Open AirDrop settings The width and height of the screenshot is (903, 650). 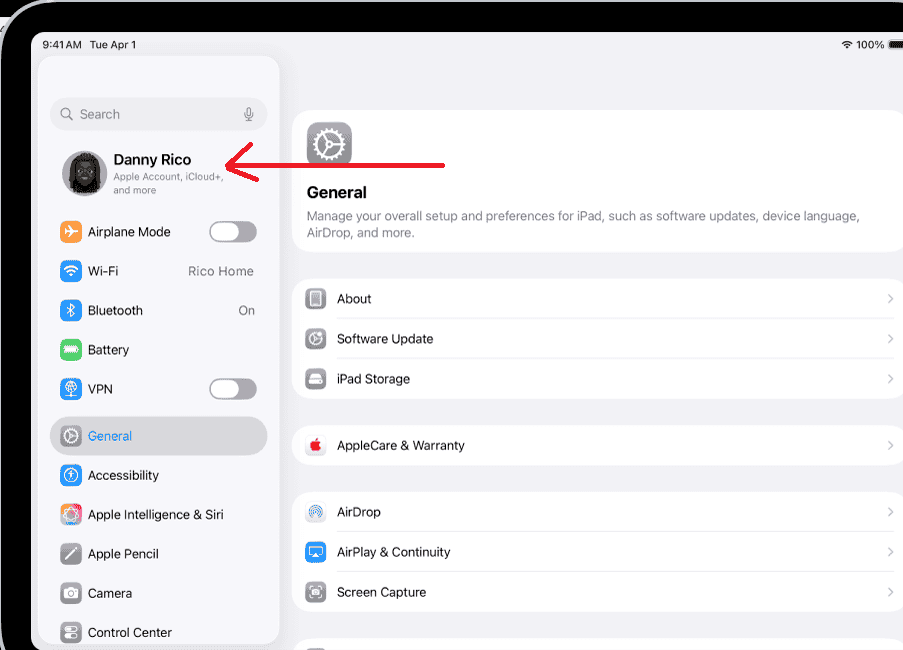(597, 512)
